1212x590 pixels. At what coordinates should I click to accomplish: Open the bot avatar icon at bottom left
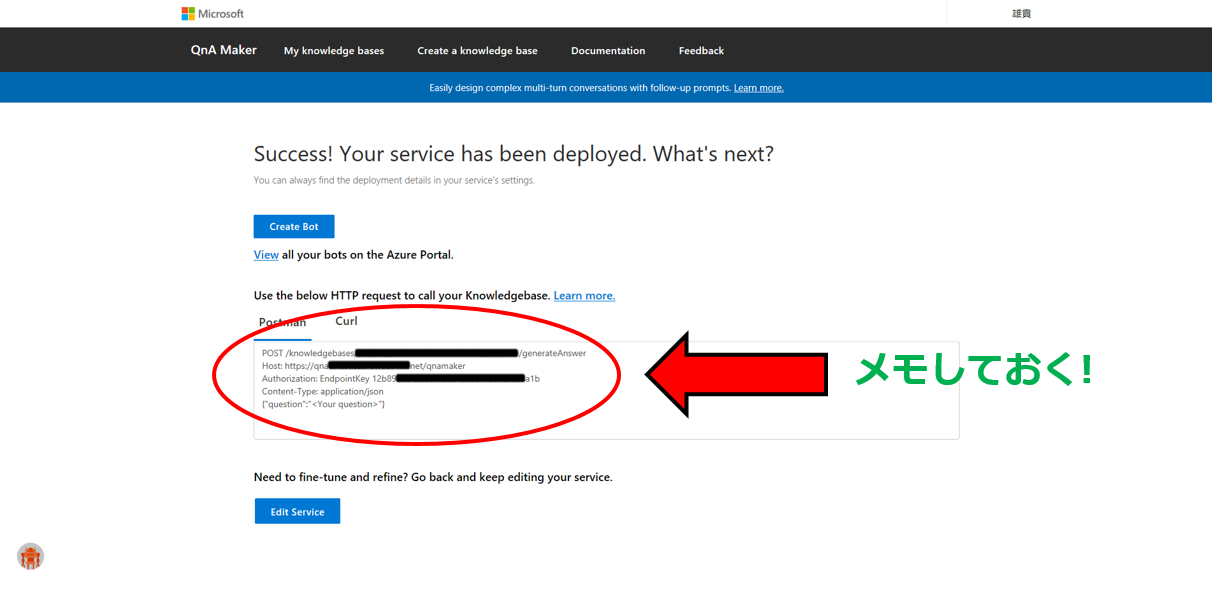click(x=31, y=557)
